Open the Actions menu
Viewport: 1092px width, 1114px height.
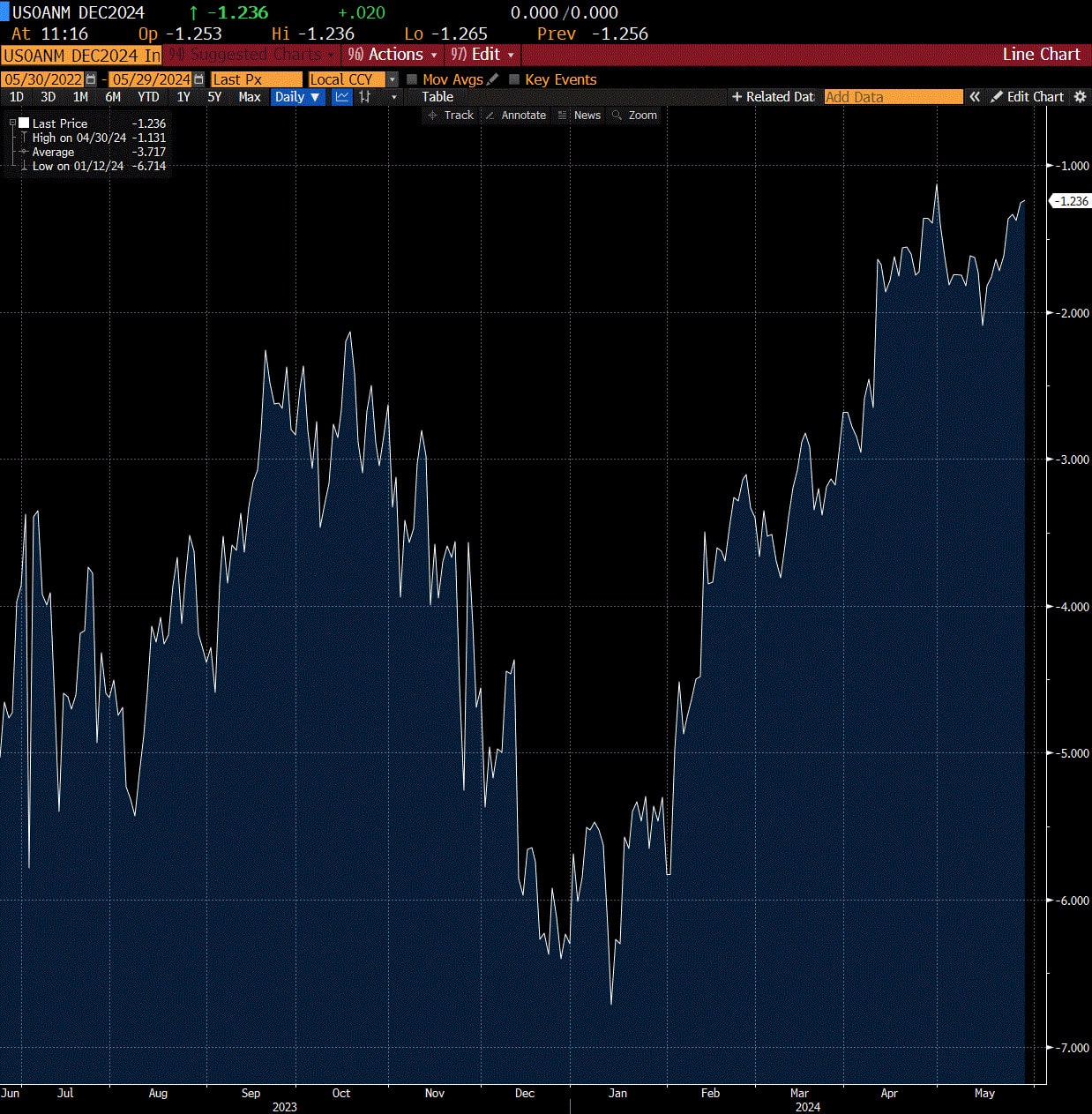click(x=393, y=55)
